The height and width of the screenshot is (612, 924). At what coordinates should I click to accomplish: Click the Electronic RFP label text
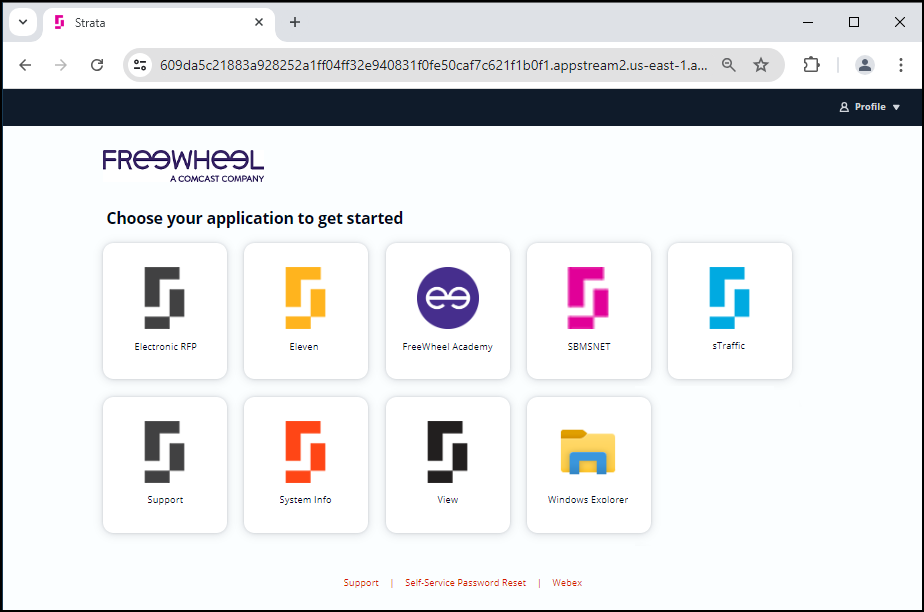[x=166, y=346]
